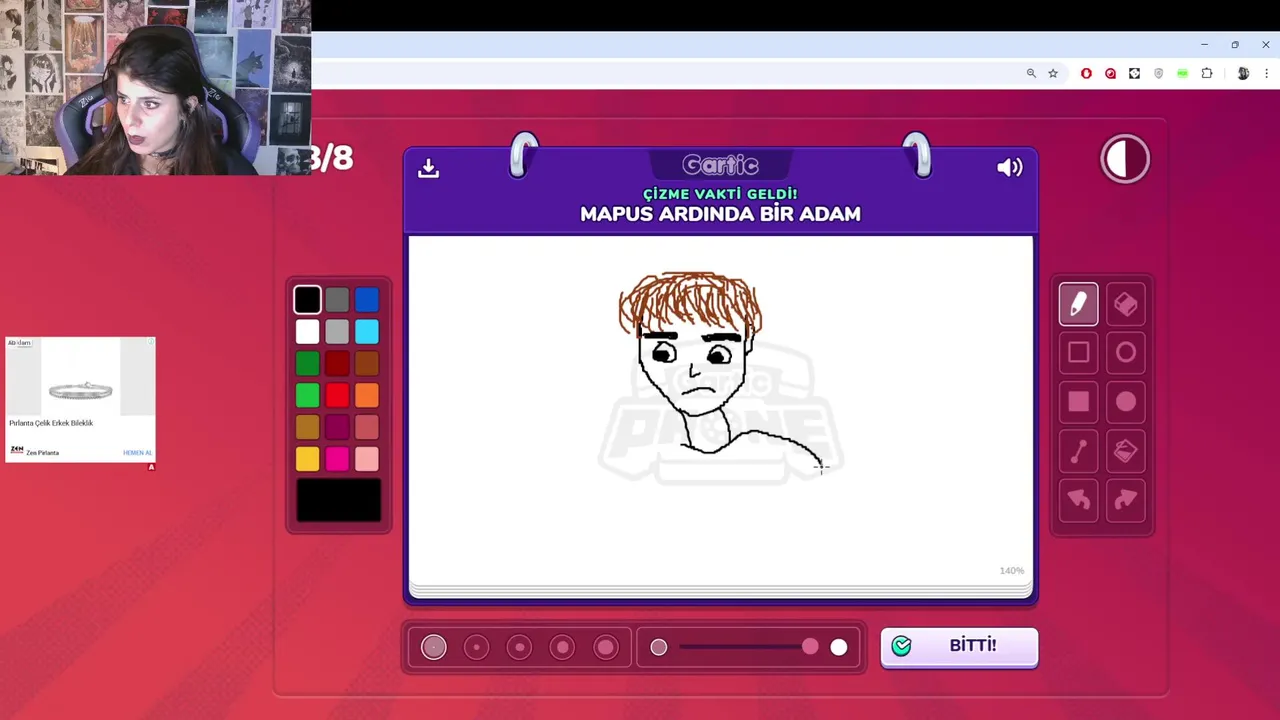
Task: Choose the smallest brush size
Action: coord(433,647)
